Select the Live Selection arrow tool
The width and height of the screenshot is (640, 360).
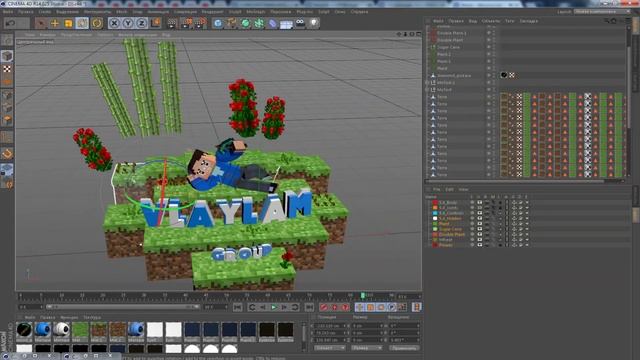(x=40, y=23)
